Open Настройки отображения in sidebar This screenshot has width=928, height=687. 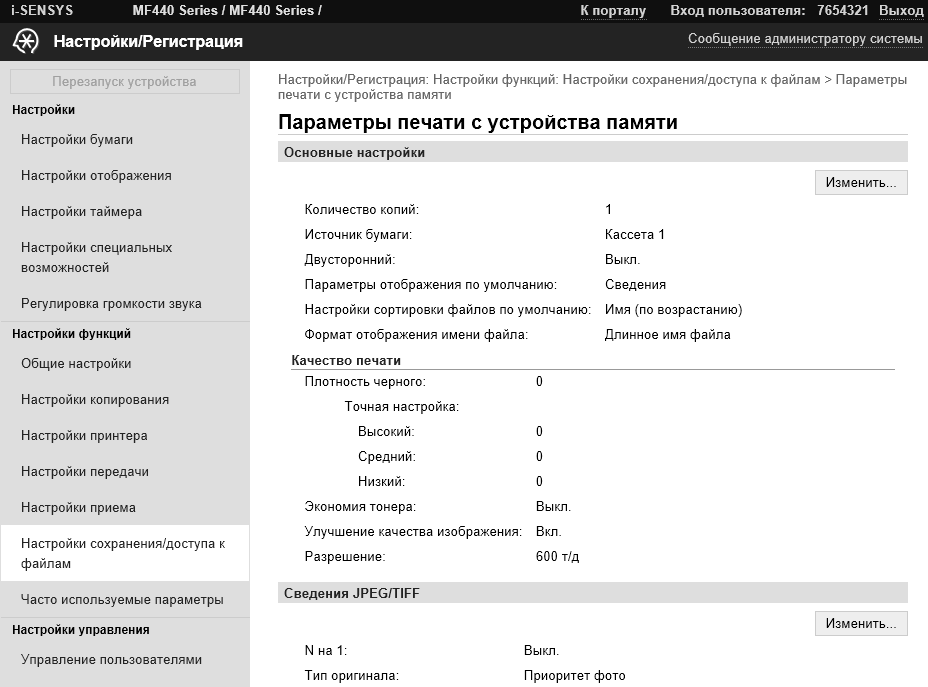(96, 176)
